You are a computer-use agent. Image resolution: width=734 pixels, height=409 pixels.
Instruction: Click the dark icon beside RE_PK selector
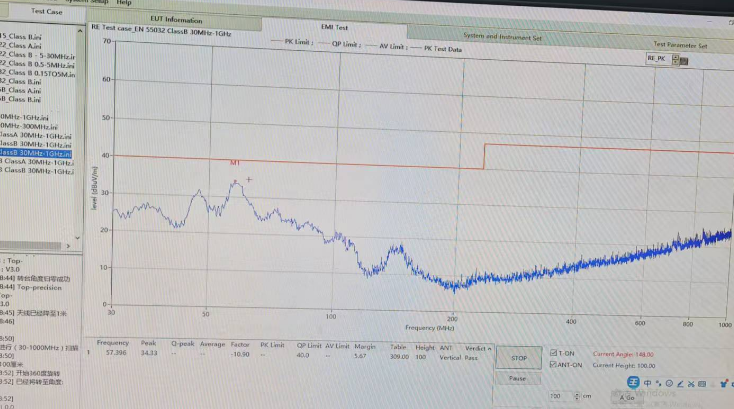[684, 61]
